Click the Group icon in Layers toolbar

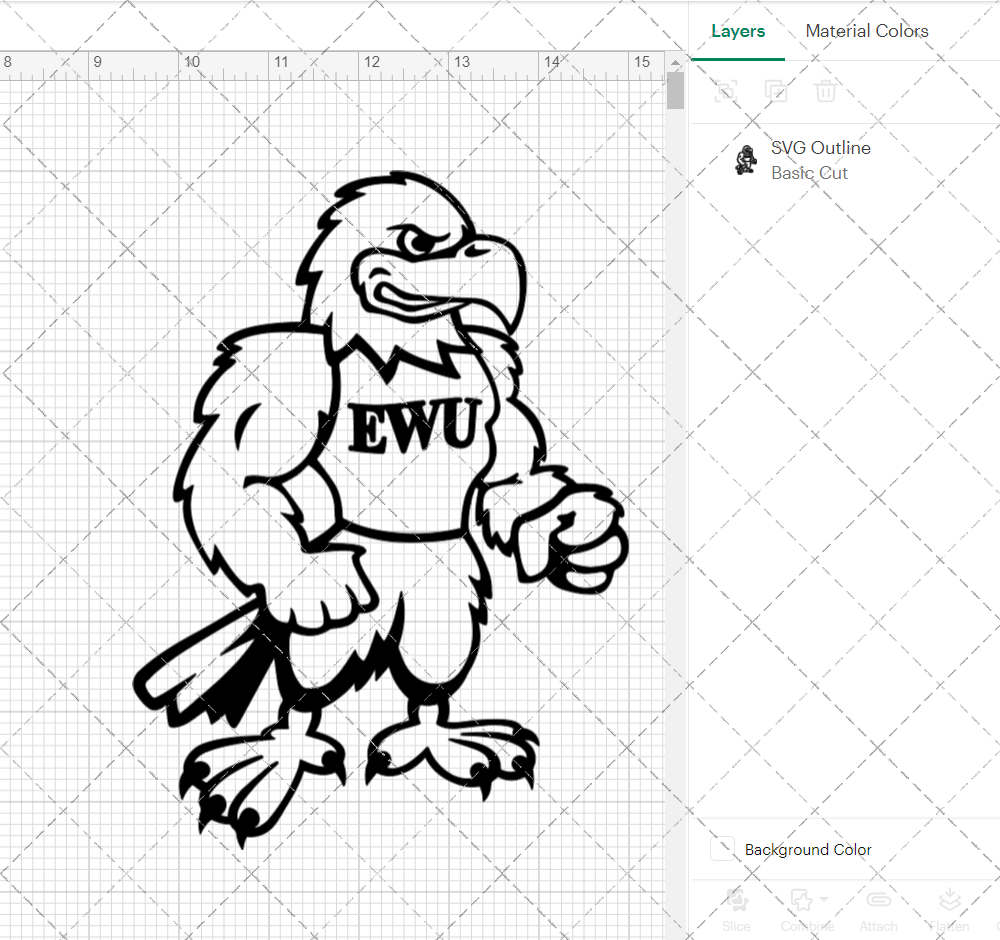[726, 91]
